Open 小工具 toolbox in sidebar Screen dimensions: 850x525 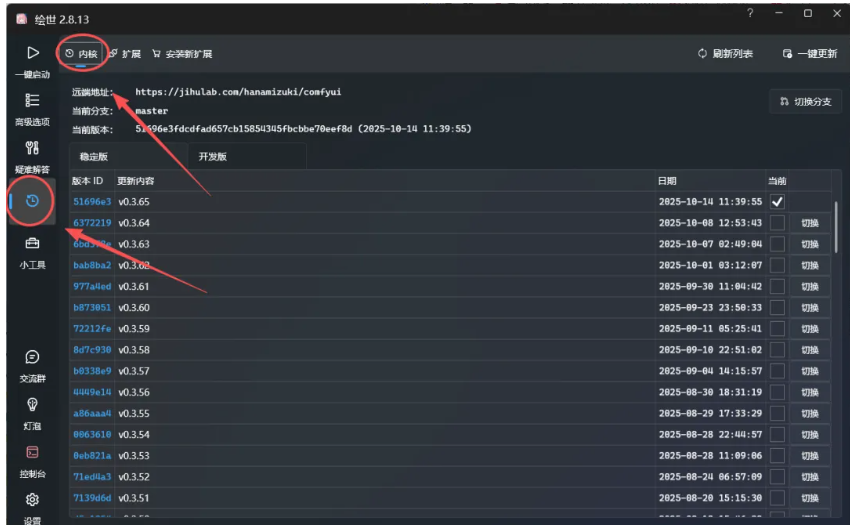click(x=32, y=251)
